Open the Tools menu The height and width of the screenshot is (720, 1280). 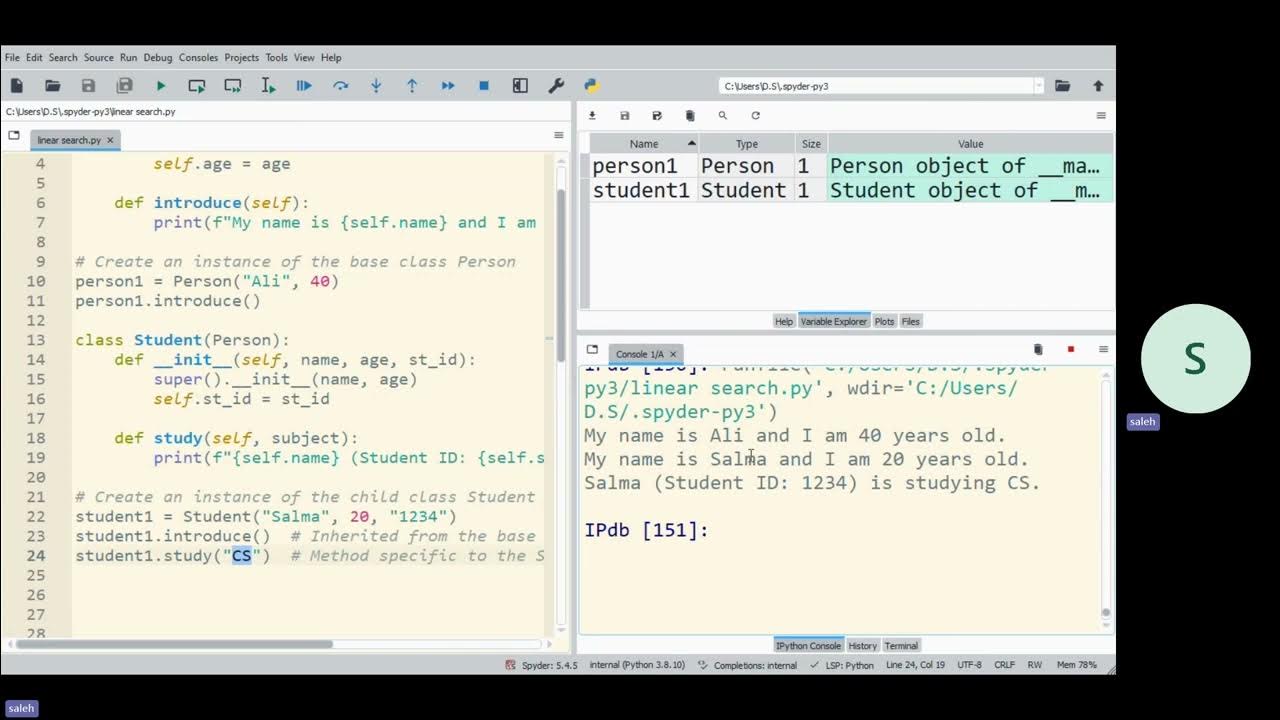277,57
